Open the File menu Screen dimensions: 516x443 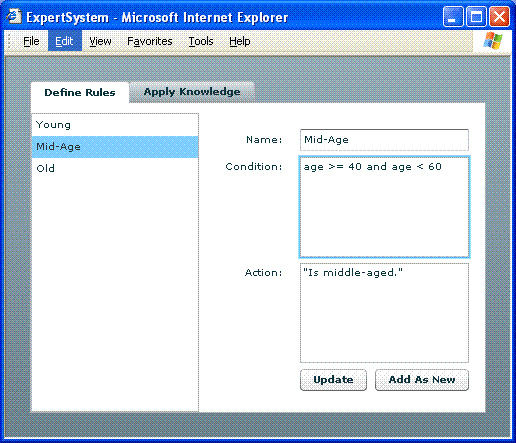pyautogui.click(x=31, y=41)
